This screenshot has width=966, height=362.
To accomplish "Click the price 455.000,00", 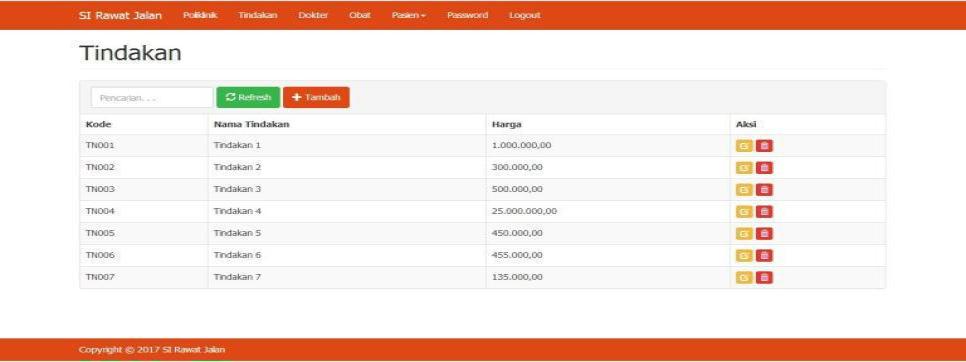I will (517, 255).
